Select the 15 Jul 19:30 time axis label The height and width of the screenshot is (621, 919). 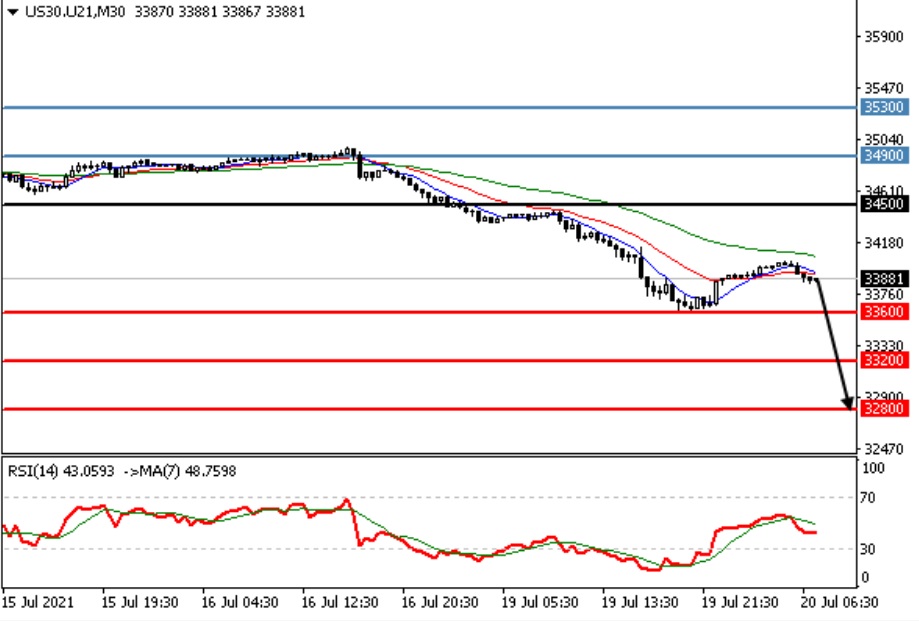139,603
